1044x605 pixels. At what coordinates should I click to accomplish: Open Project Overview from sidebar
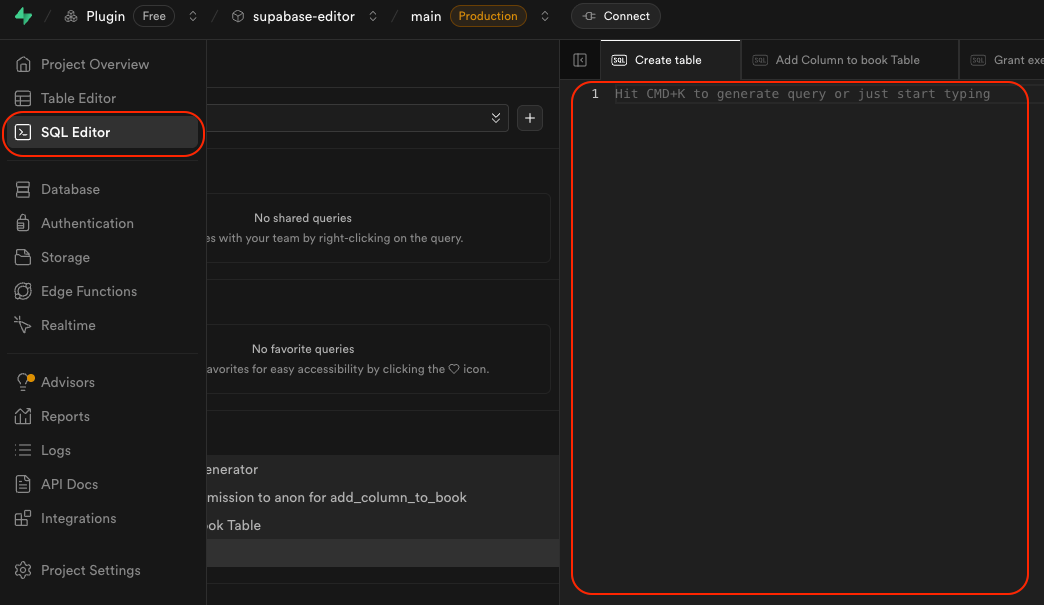[94, 64]
